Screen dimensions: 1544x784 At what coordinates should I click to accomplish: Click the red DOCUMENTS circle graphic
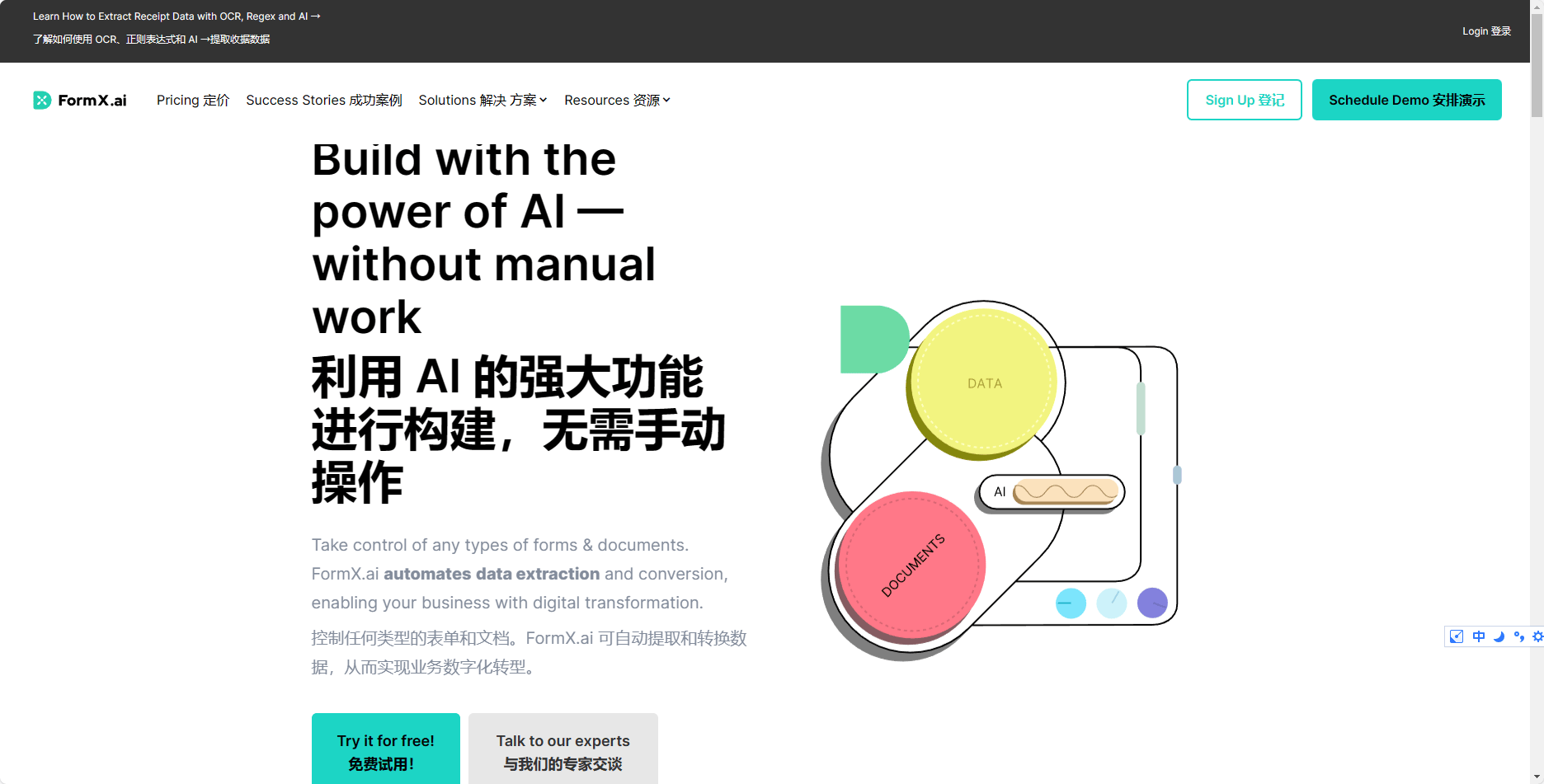coord(911,566)
